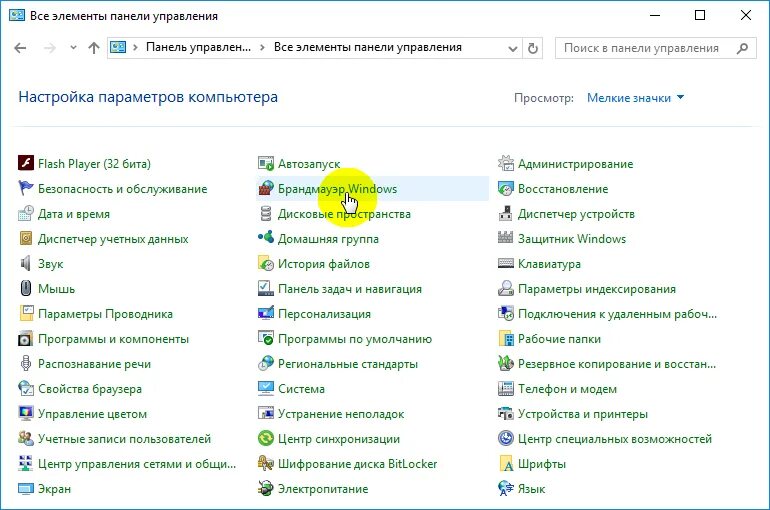Click Все элементы панели управления breadcrumb

[x=368, y=47]
